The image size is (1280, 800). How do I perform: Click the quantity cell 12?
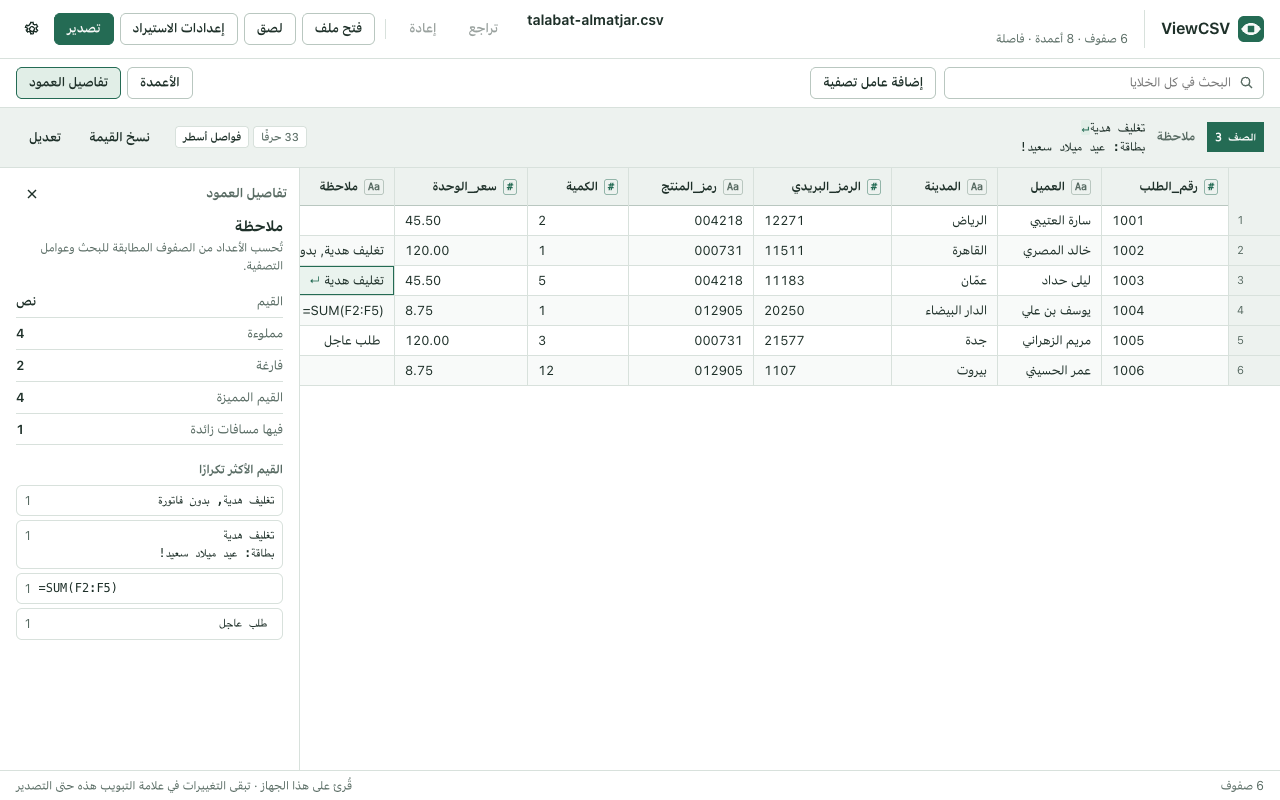[578, 371]
